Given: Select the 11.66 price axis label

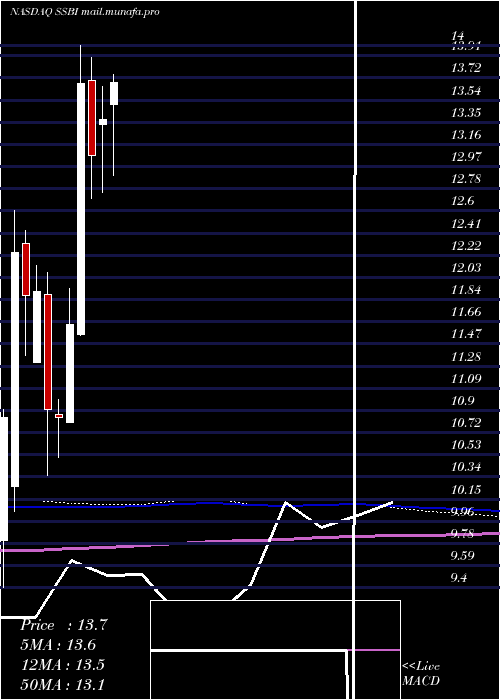Looking at the screenshot, I should pos(466,312).
